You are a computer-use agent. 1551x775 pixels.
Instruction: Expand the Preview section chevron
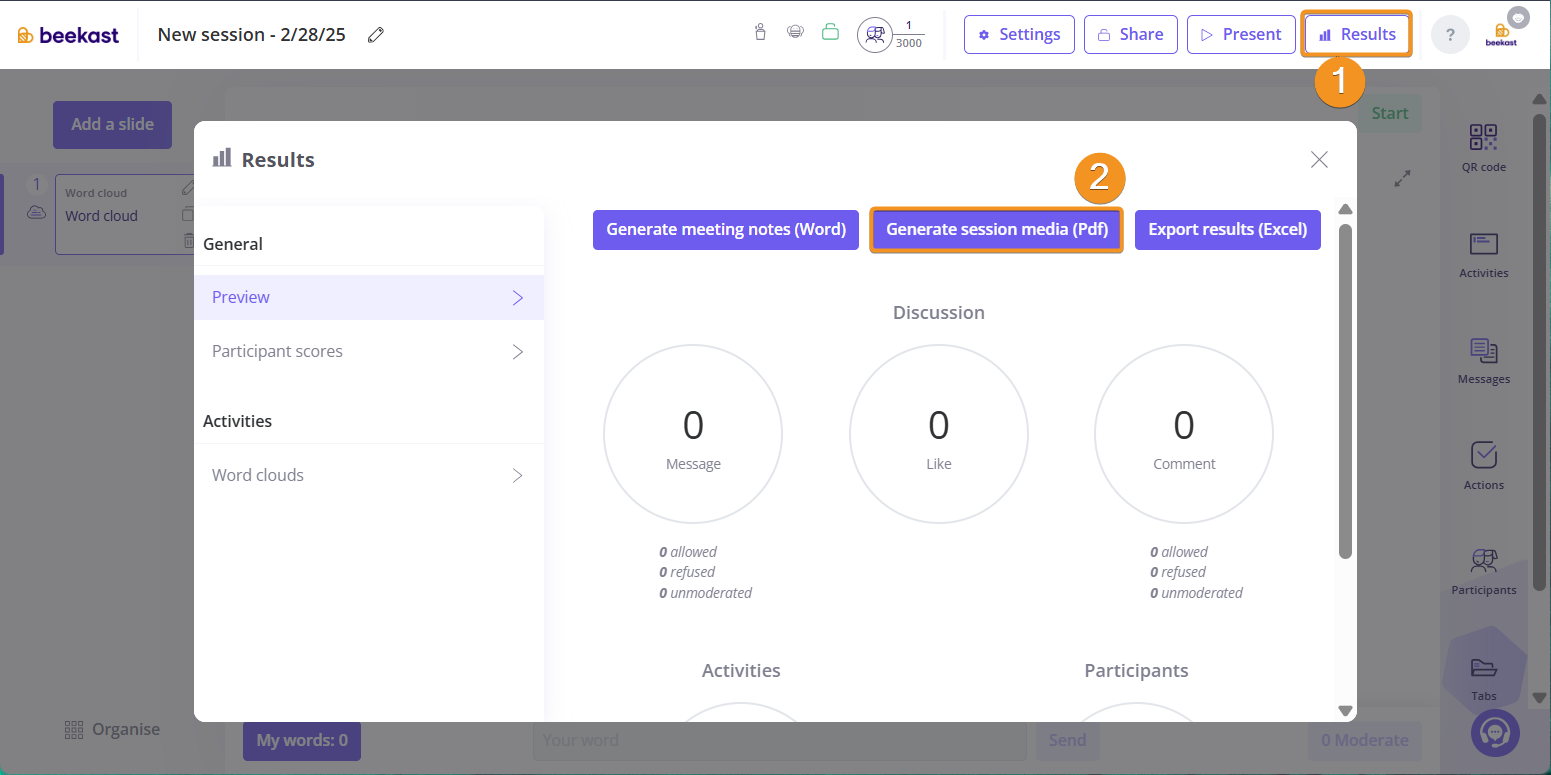[x=518, y=298]
